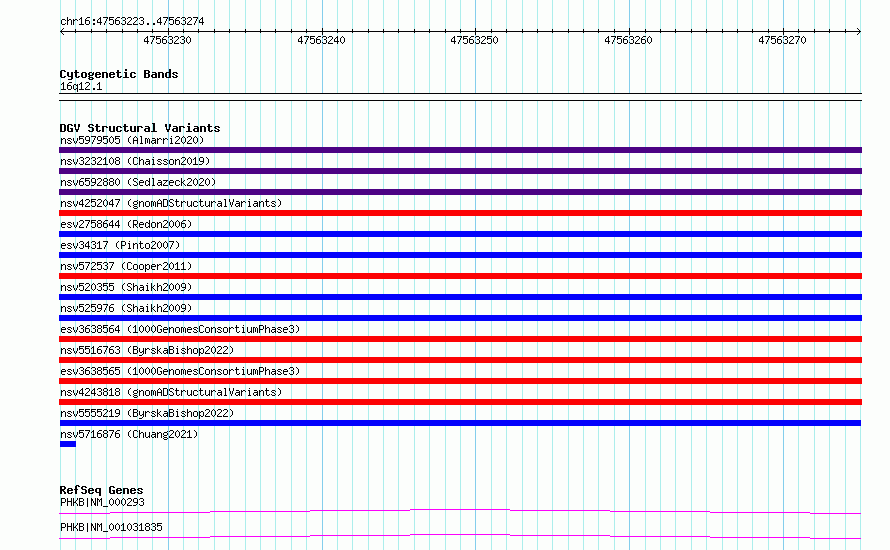Open esv3638565 (1000GenomesConsortiumPhase3) label
Viewport: 890px width, 550px height.
coord(180,371)
